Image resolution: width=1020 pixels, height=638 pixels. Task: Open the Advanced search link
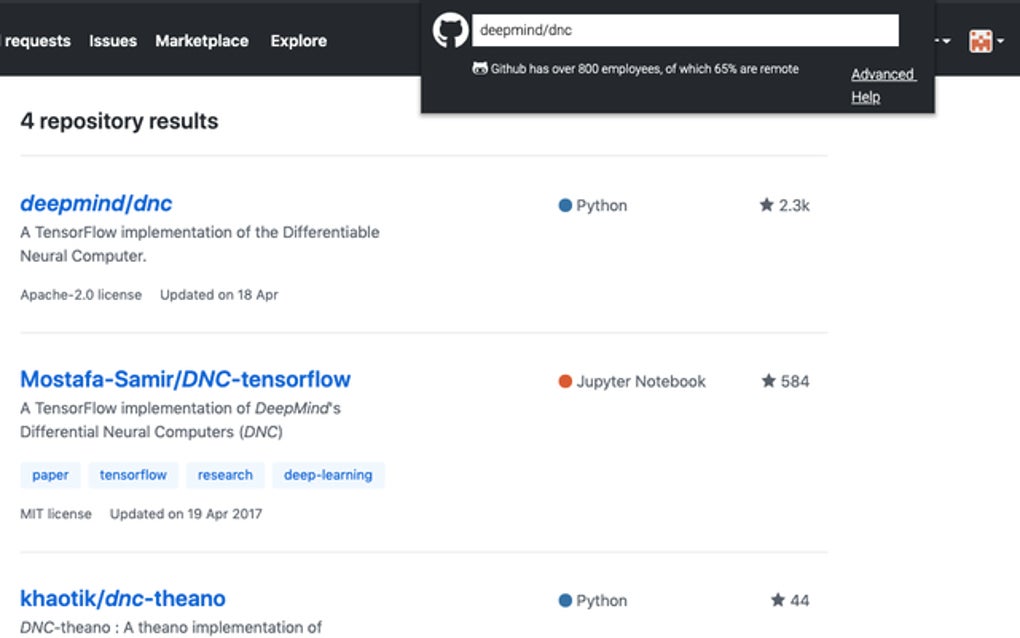882,73
